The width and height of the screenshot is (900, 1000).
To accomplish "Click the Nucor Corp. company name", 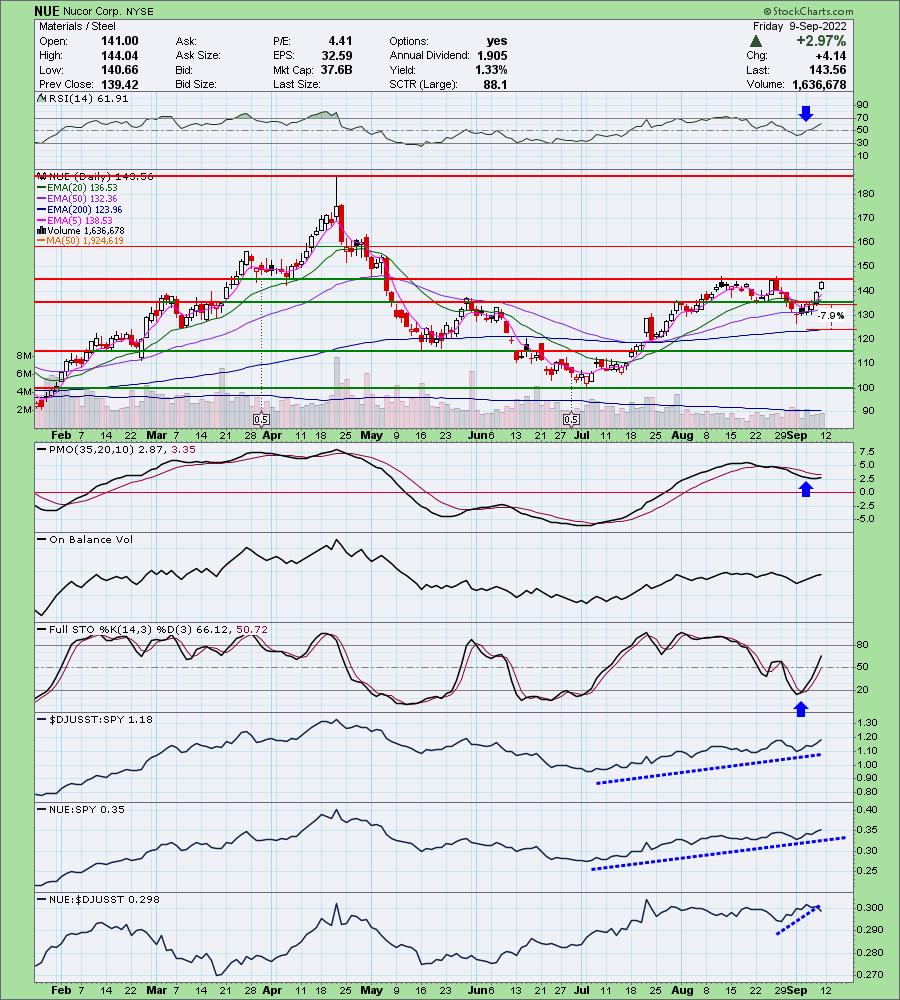I will click(x=90, y=11).
